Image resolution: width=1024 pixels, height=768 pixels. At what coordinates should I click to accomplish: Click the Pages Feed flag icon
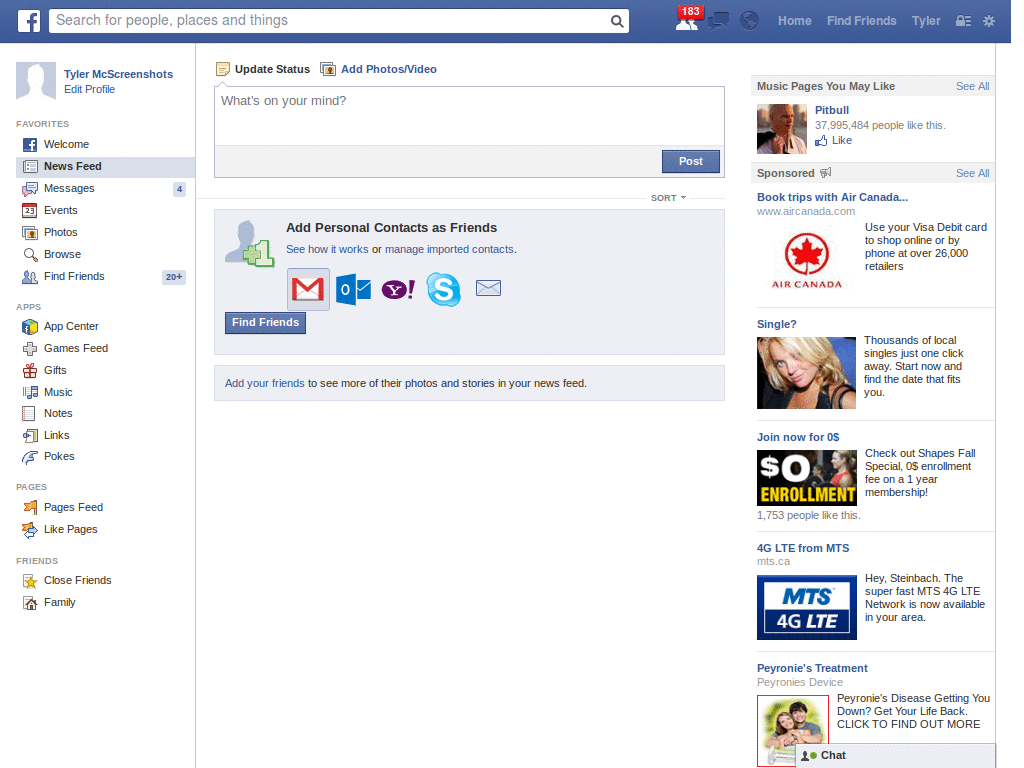point(29,507)
